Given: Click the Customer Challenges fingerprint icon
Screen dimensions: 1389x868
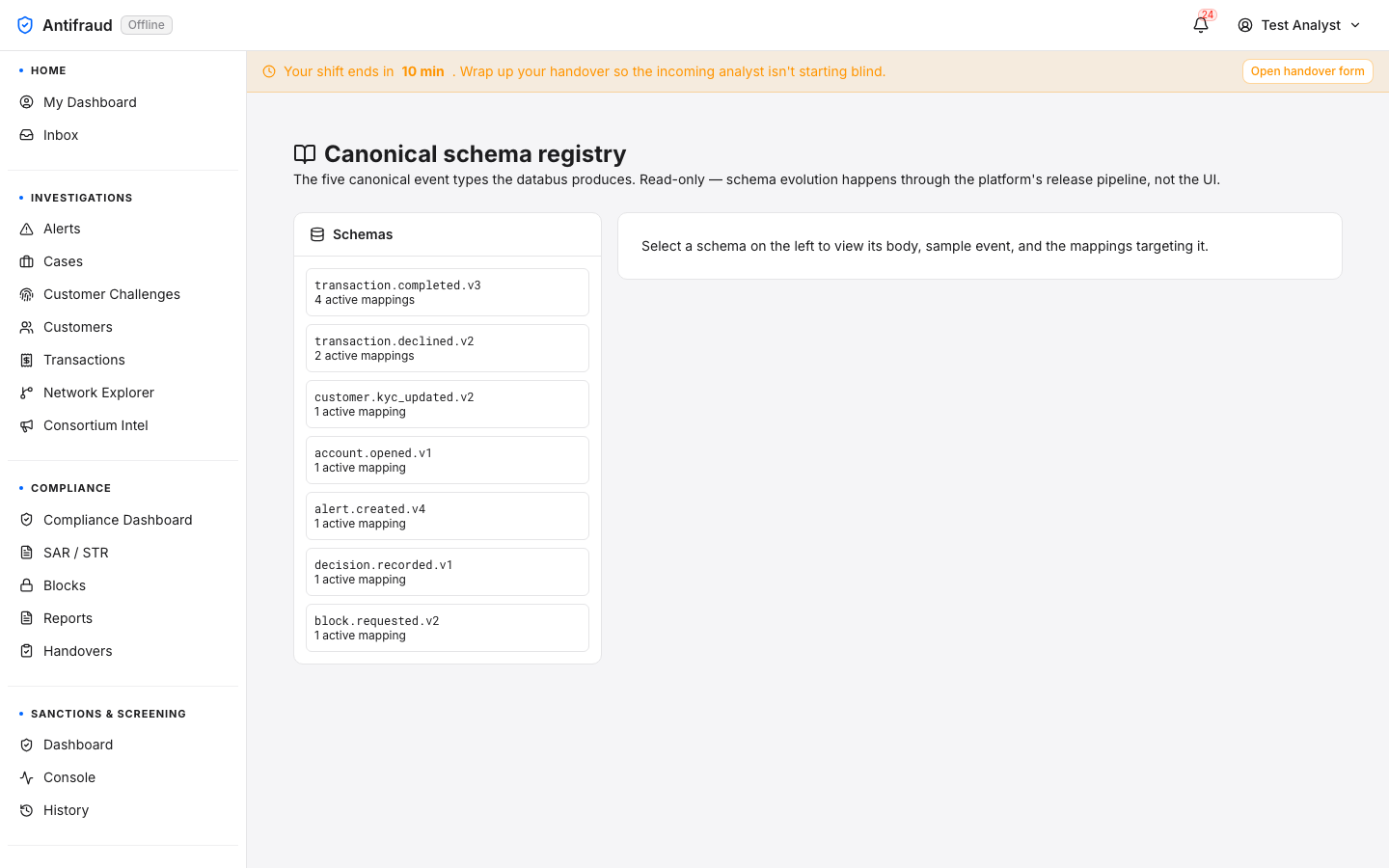Looking at the screenshot, I should tap(27, 294).
